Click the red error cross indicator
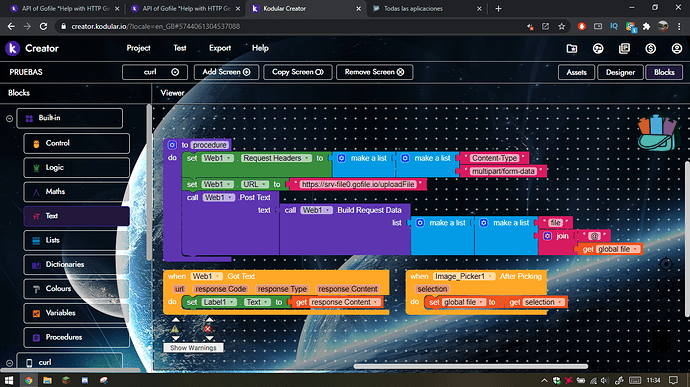This screenshot has height=387, width=690. pyautogui.click(x=208, y=329)
